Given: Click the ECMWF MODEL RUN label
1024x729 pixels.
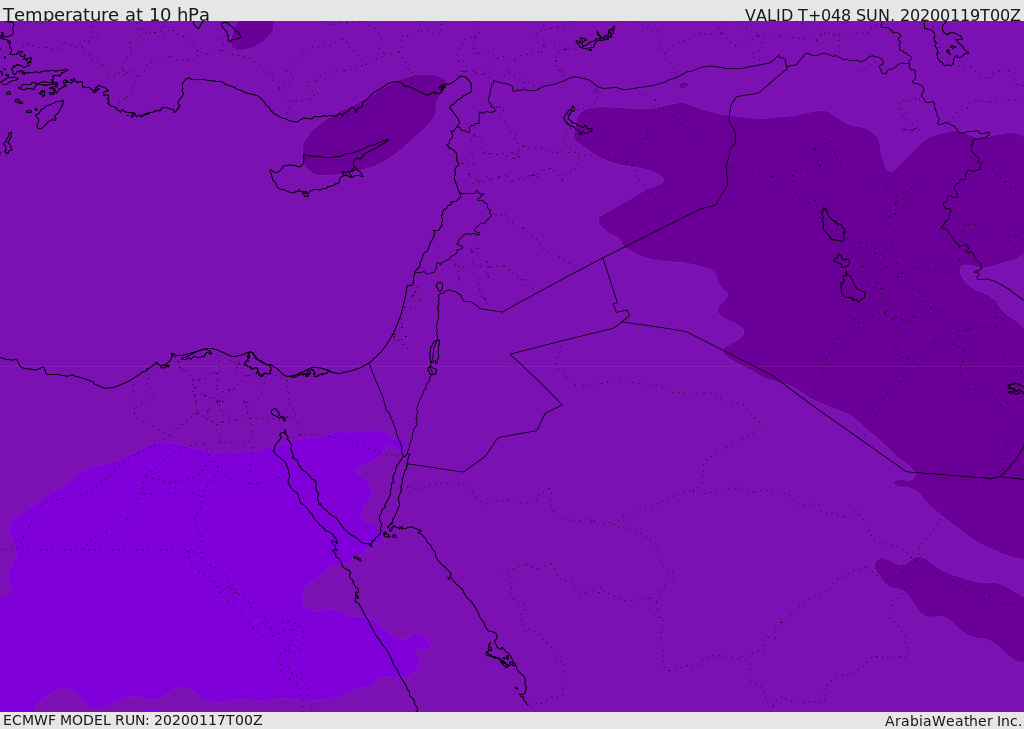Looking at the screenshot, I should [132, 720].
